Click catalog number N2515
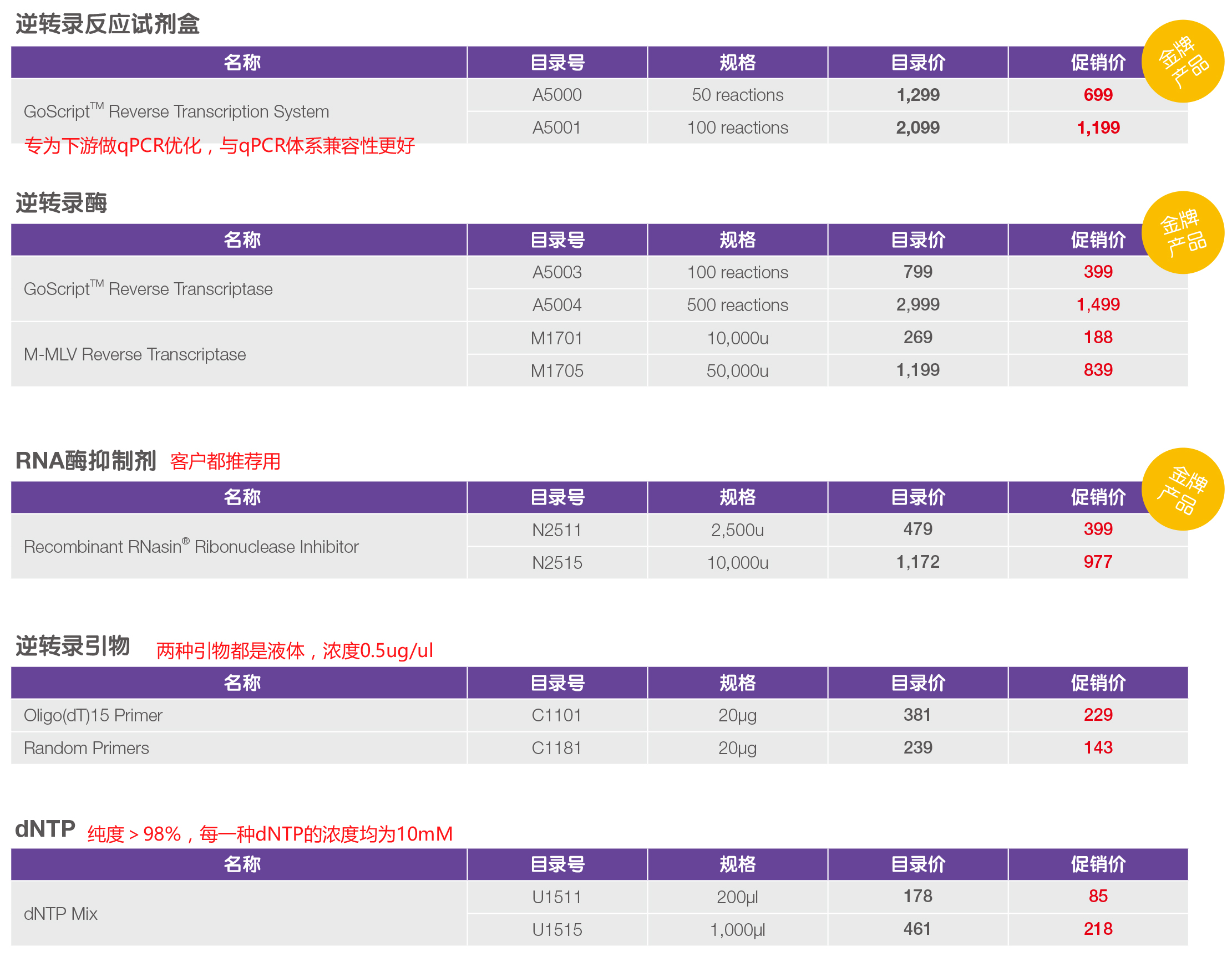 click(x=557, y=563)
